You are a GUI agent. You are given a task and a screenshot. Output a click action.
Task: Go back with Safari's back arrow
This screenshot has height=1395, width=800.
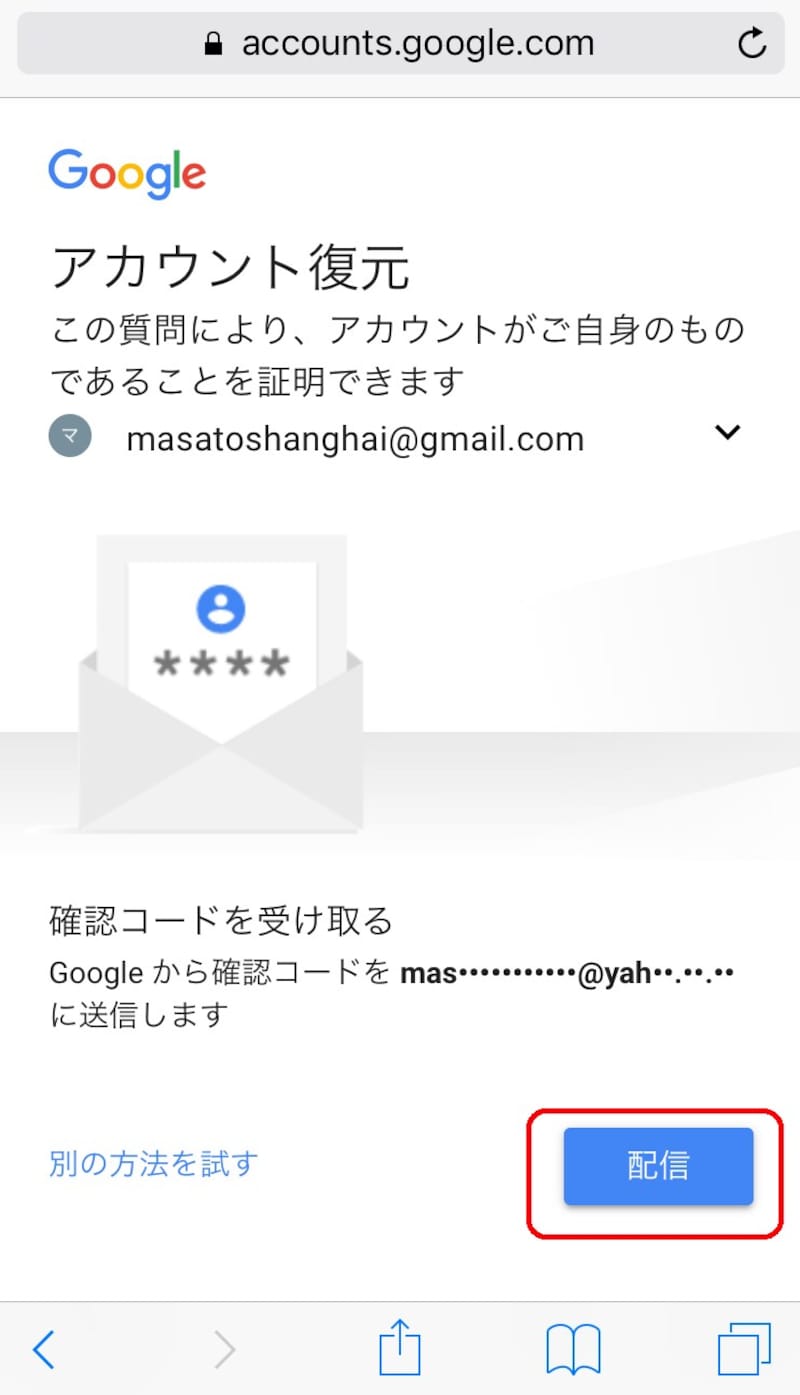(x=43, y=1349)
